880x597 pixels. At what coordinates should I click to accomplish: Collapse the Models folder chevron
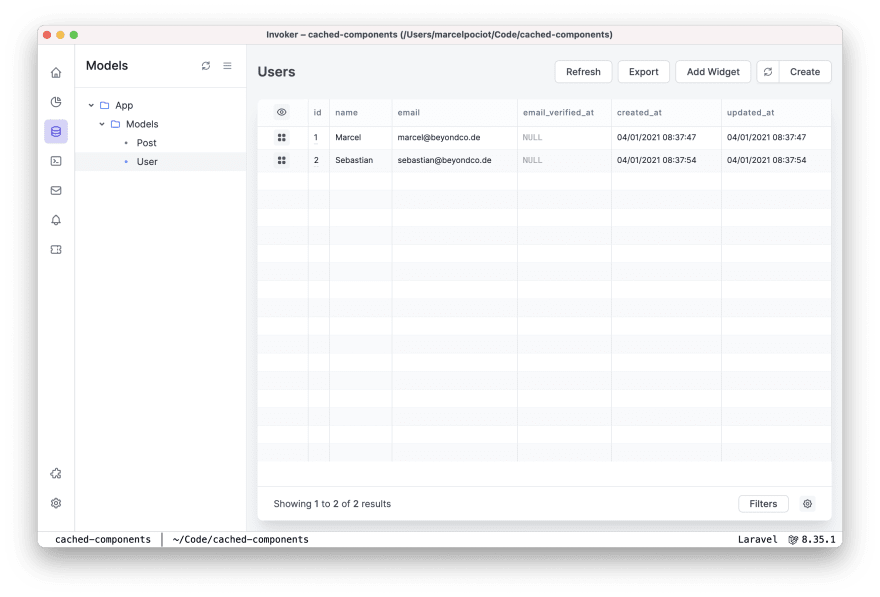(x=102, y=124)
